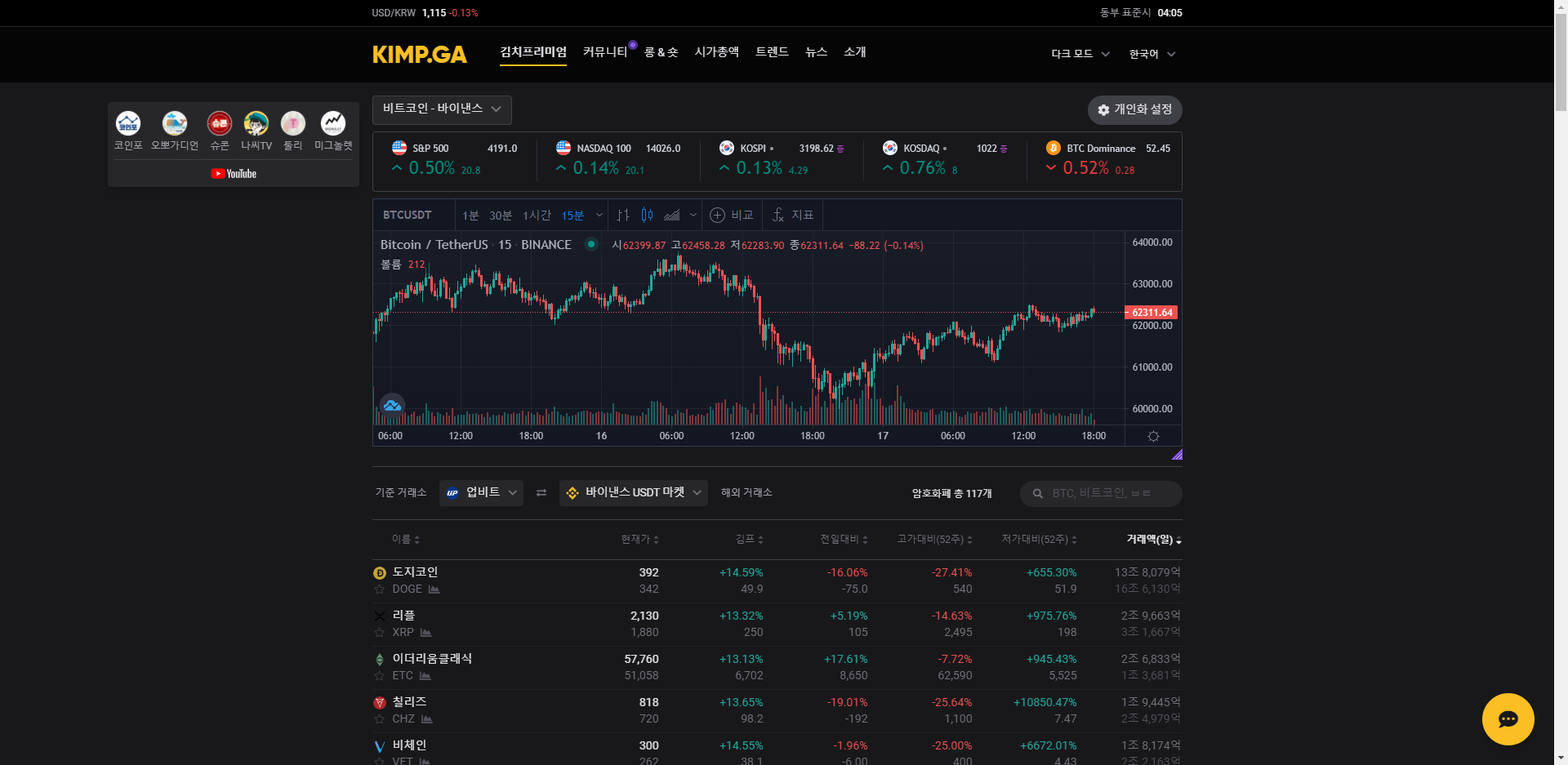Open the 오뽀가디언 channel icon
1568x765 pixels.
(x=175, y=123)
